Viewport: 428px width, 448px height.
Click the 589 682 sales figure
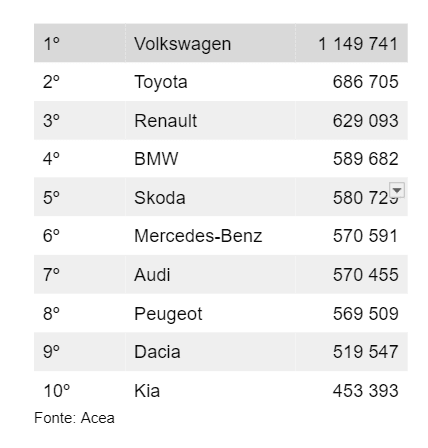(x=365, y=159)
